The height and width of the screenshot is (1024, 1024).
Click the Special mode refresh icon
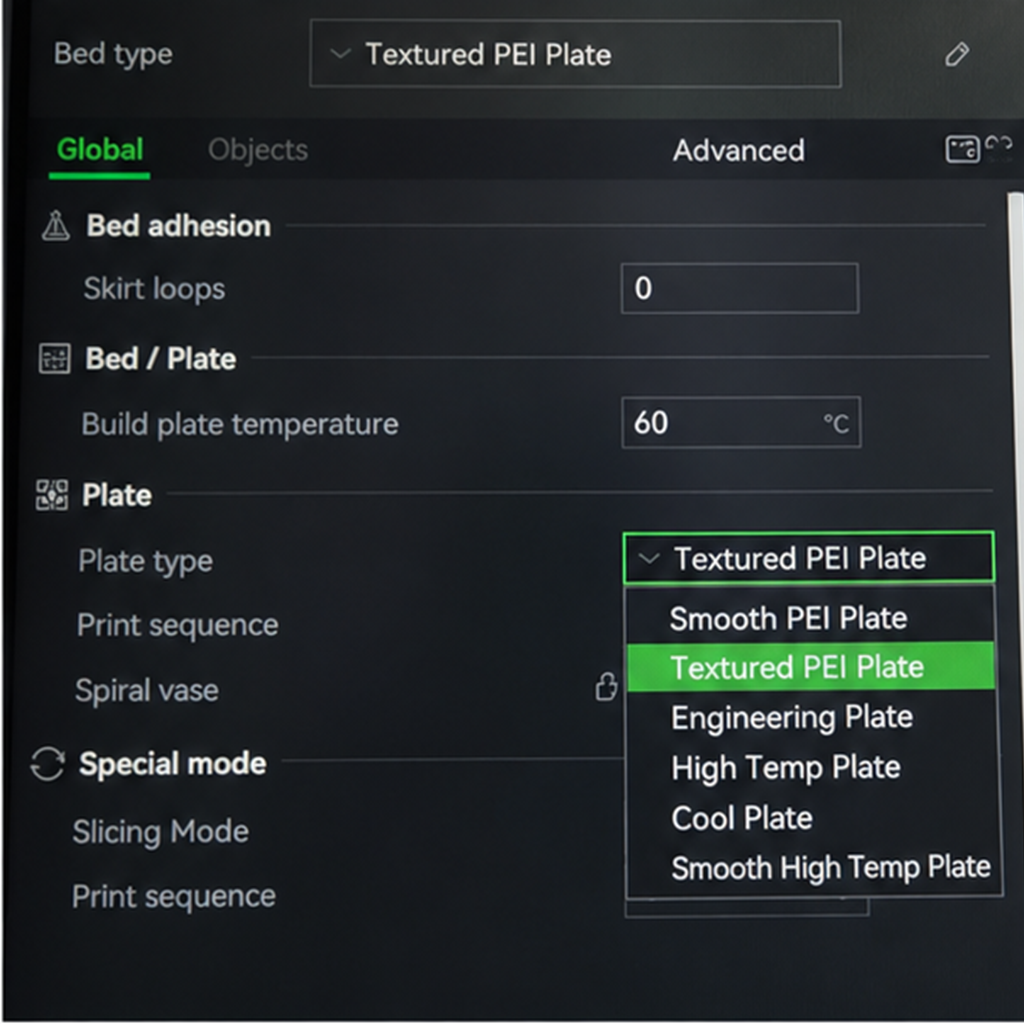[48, 763]
